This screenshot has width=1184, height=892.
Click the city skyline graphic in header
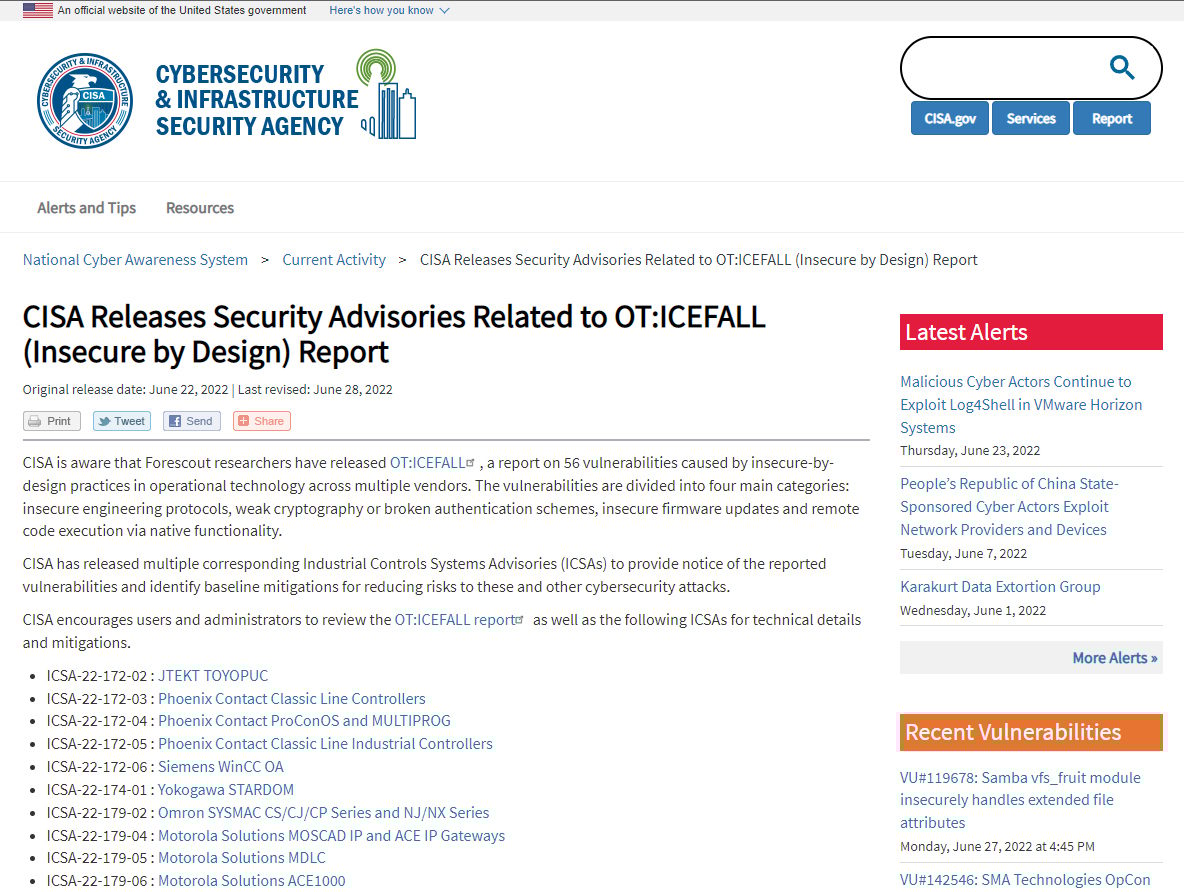point(387,96)
